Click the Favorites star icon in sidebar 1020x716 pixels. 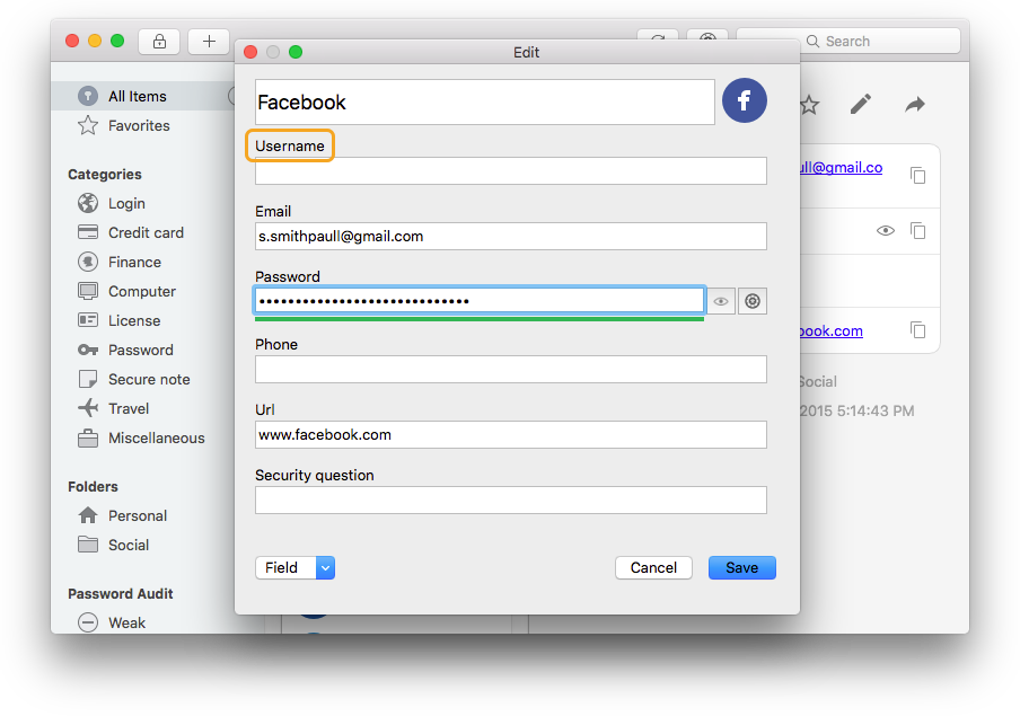pos(88,125)
